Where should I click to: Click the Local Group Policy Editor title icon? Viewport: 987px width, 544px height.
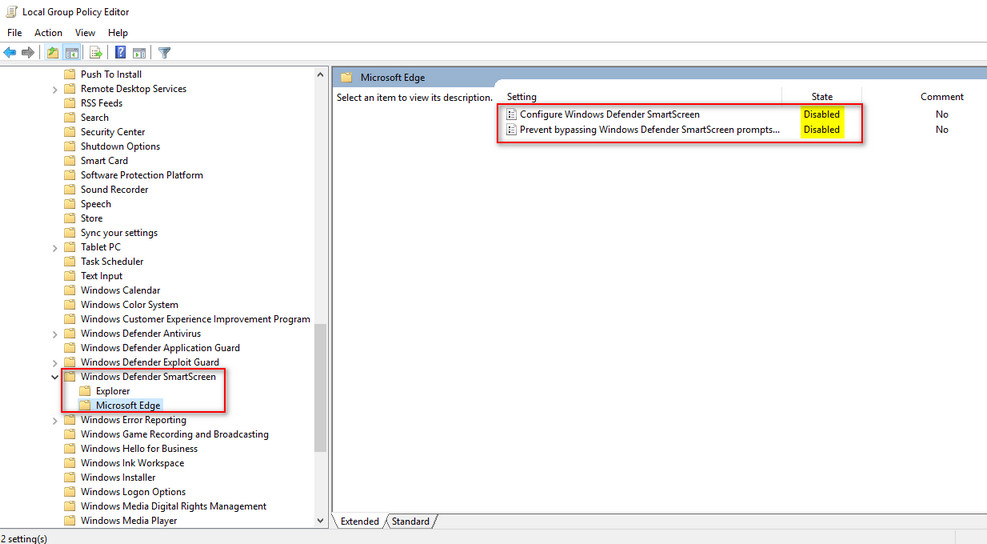click(x=11, y=12)
